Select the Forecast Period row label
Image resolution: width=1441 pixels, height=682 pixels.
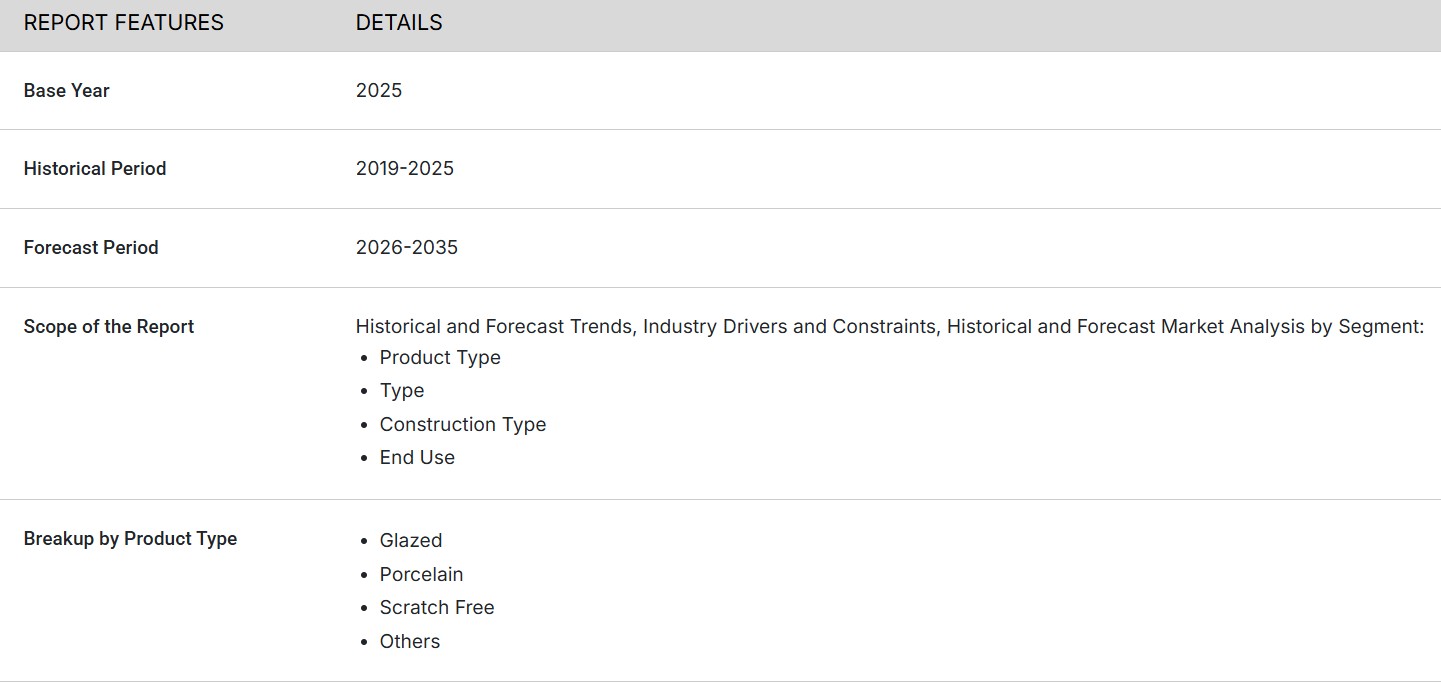click(90, 247)
